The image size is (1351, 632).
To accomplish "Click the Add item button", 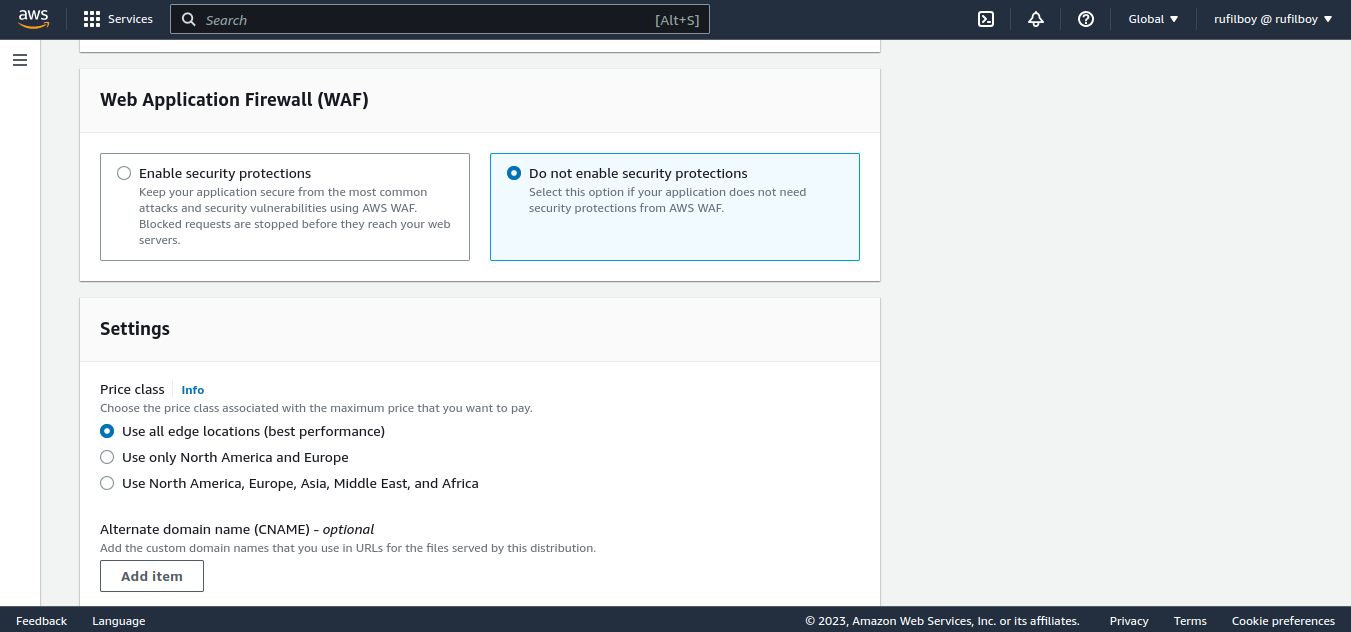I will click(x=152, y=576).
